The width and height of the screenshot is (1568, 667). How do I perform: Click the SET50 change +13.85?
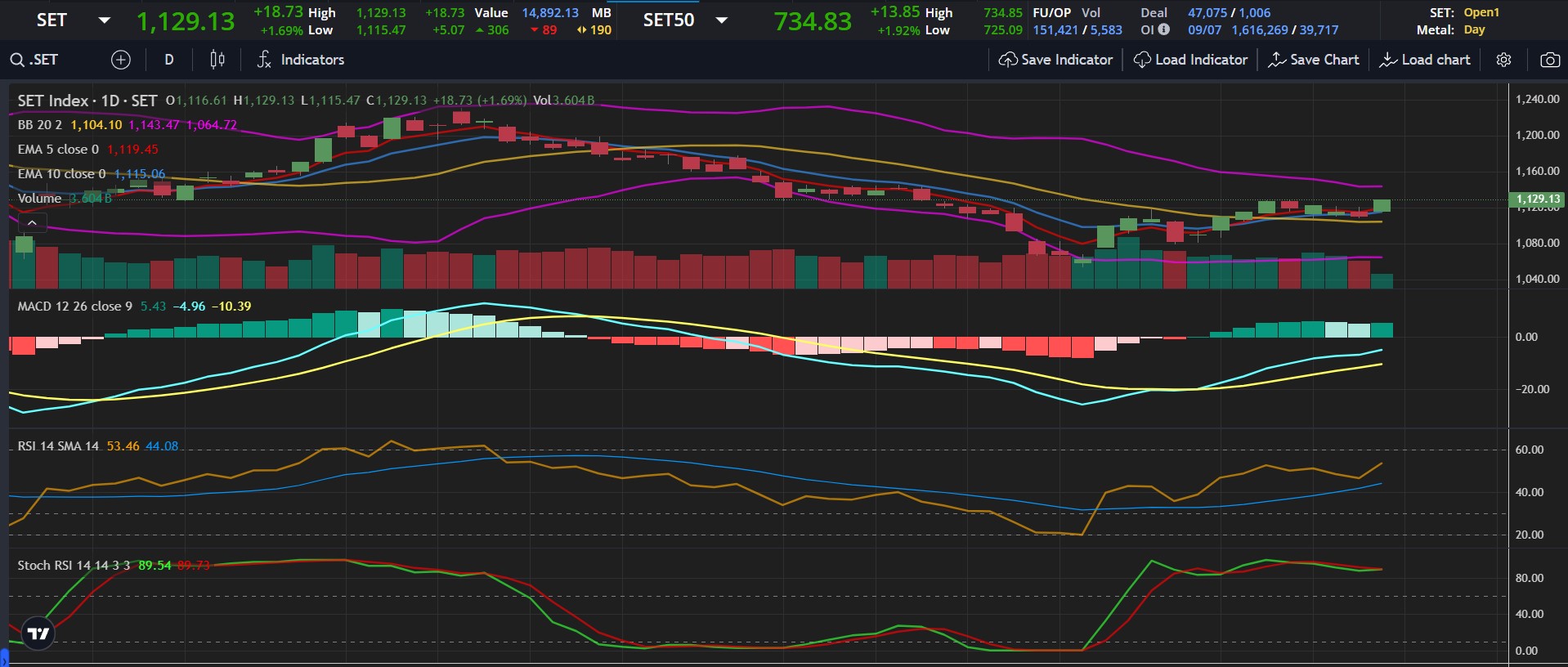pyautogui.click(x=895, y=12)
